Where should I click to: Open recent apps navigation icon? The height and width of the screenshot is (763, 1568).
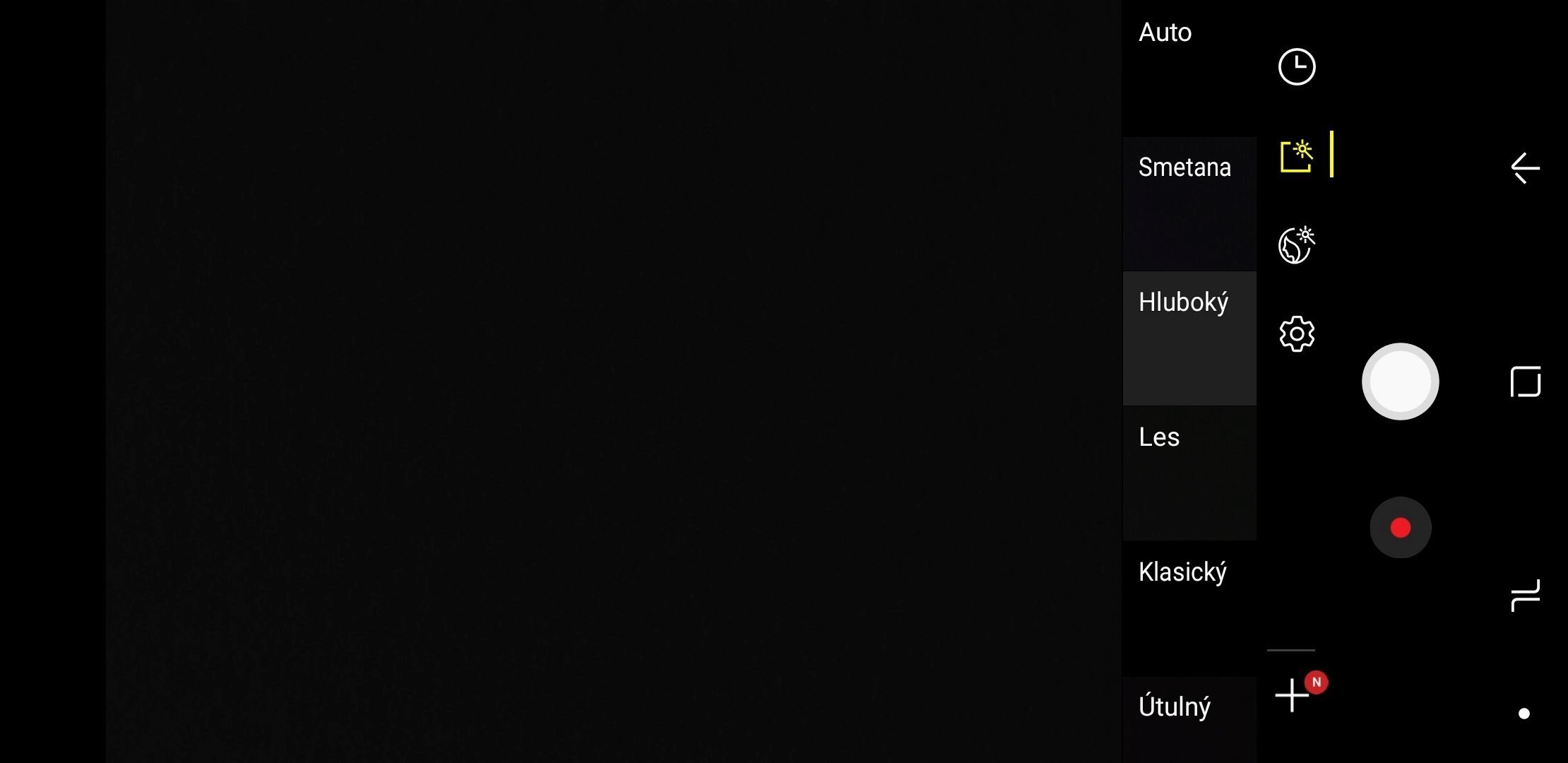[x=1526, y=596]
